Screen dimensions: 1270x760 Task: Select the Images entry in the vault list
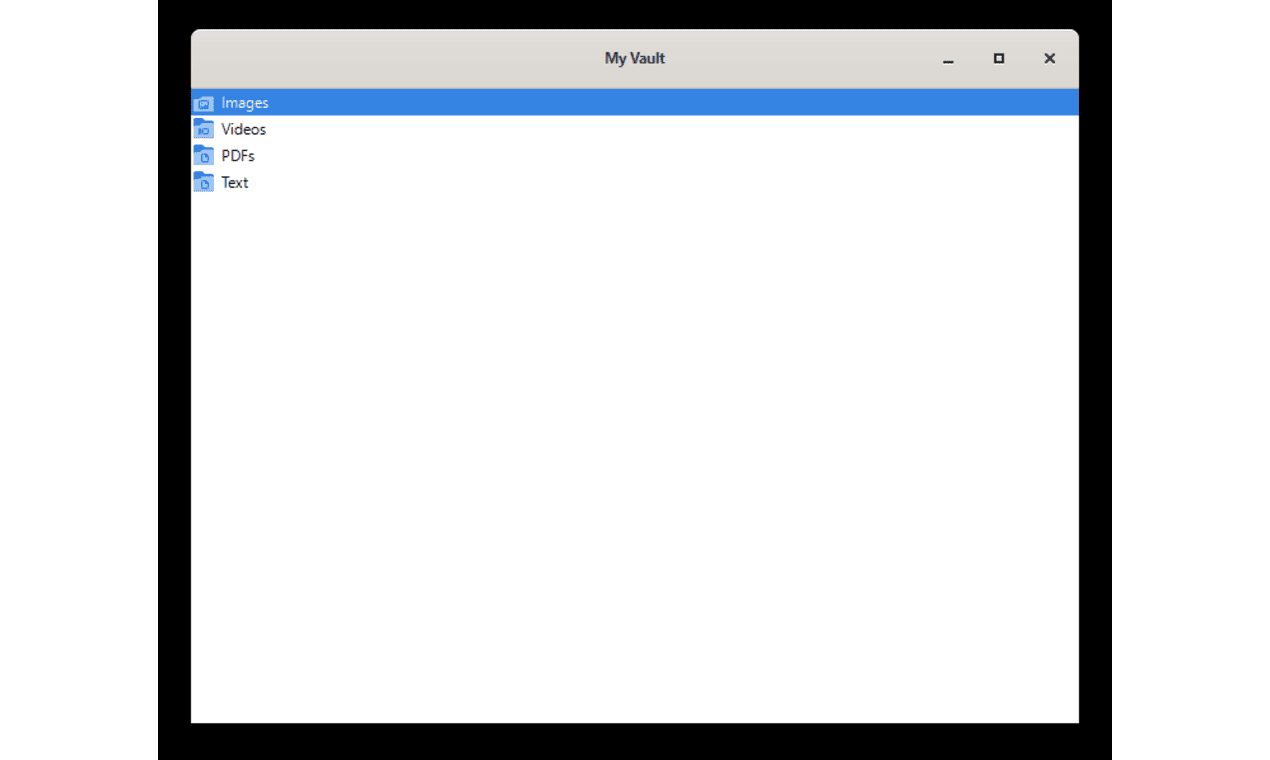(x=246, y=102)
